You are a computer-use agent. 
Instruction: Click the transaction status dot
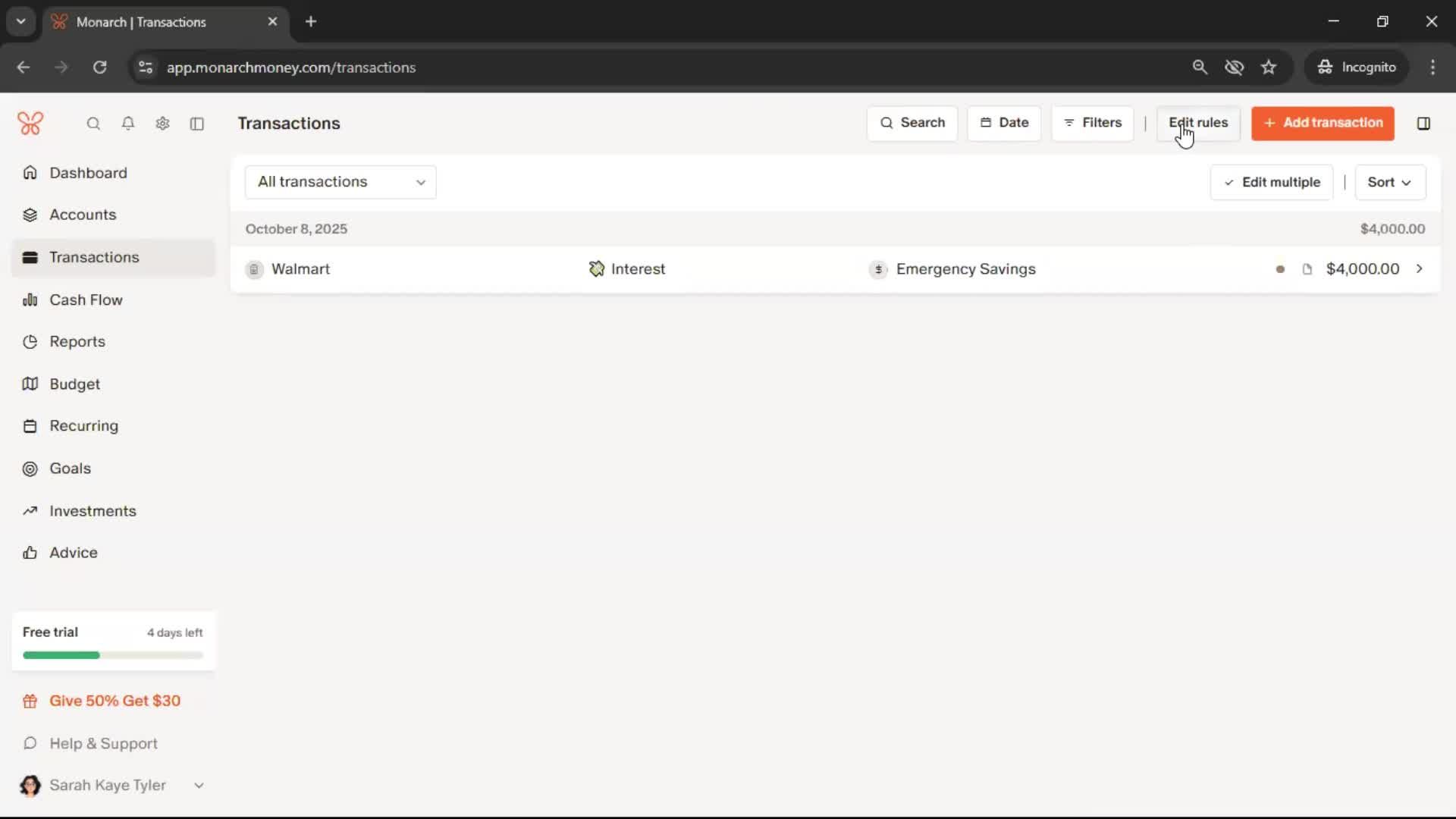tap(1280, 269)
